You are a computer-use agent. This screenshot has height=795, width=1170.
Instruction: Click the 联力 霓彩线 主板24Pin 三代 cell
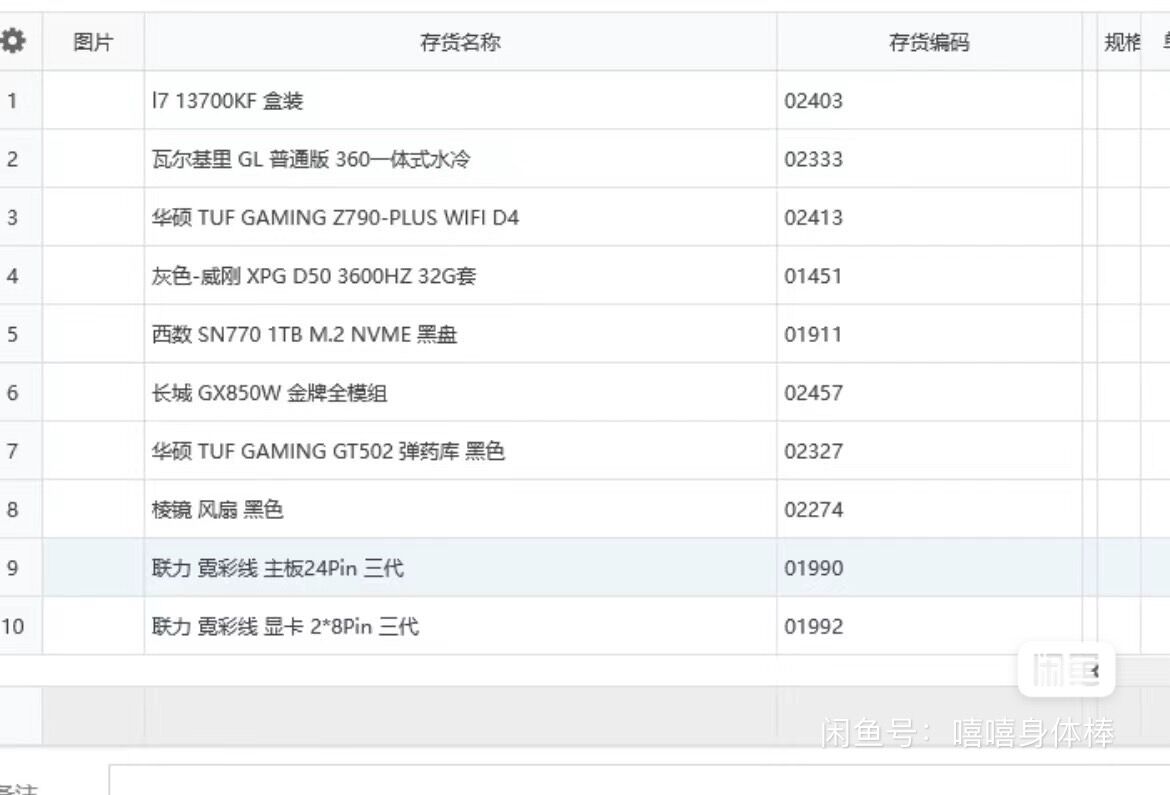point(277,568)
